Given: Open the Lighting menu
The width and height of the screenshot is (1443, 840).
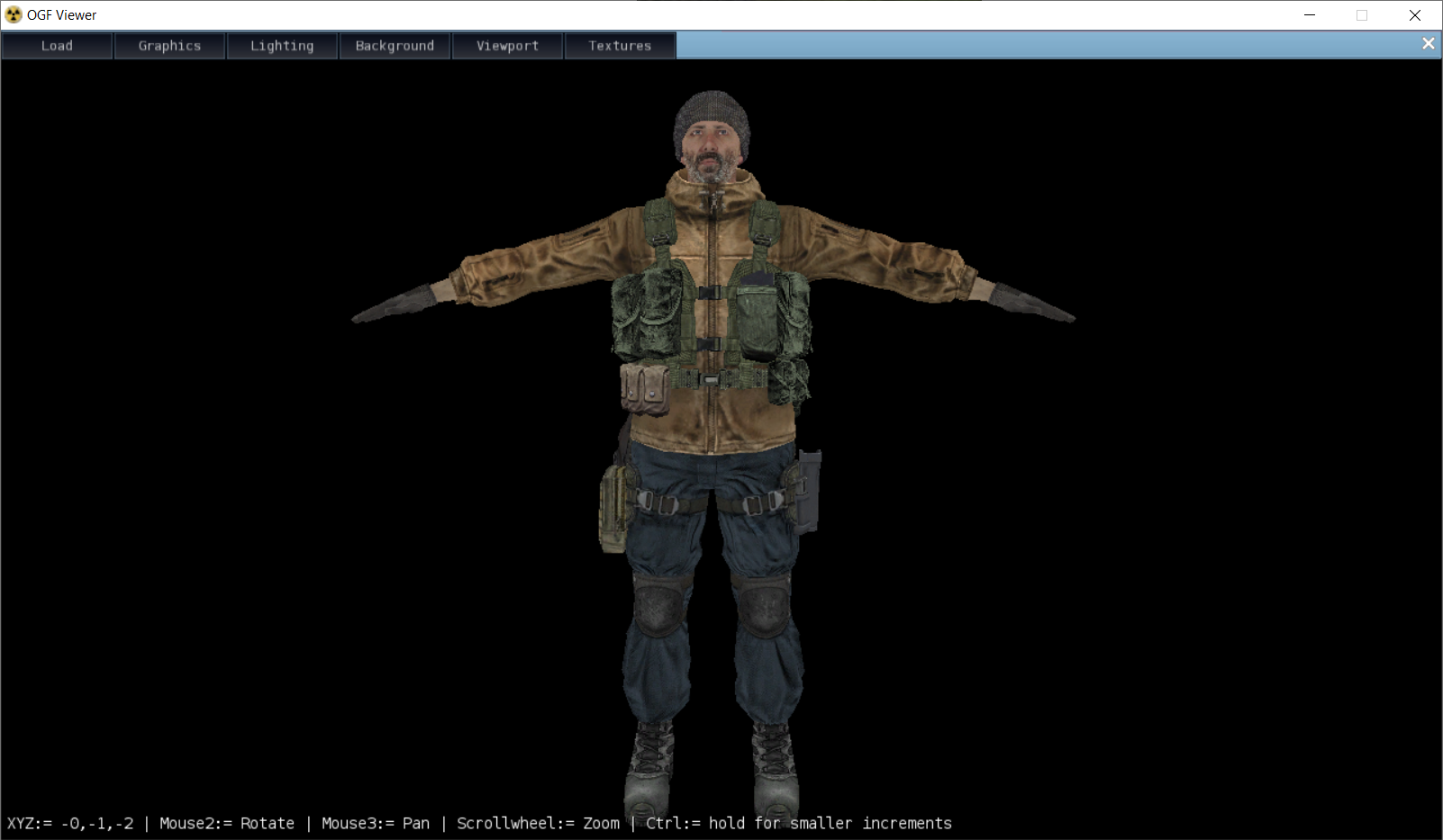Looking at the screenshot, I should pos(282,46).
